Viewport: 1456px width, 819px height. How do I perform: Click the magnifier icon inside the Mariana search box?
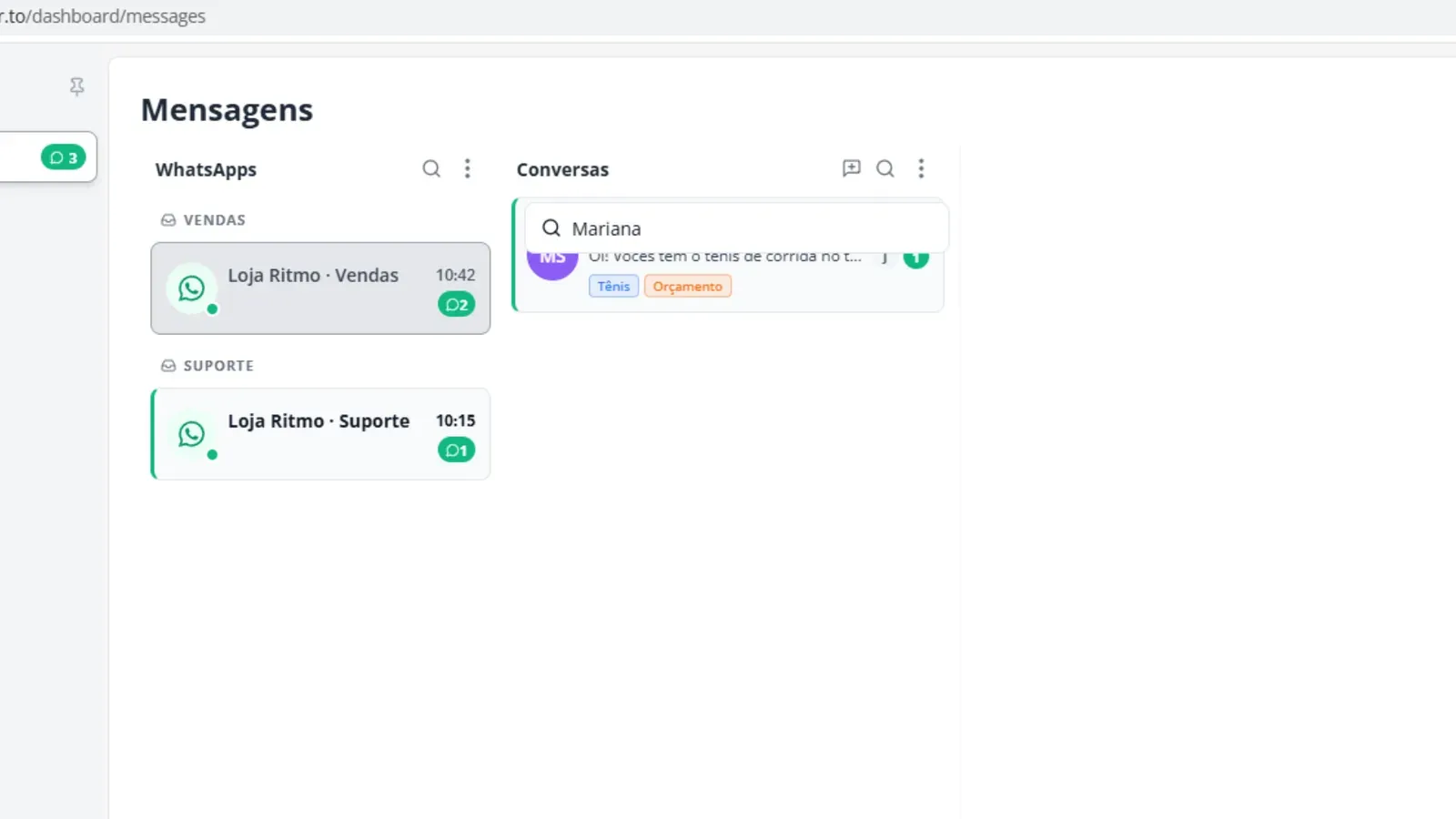[x=551, y=228]
